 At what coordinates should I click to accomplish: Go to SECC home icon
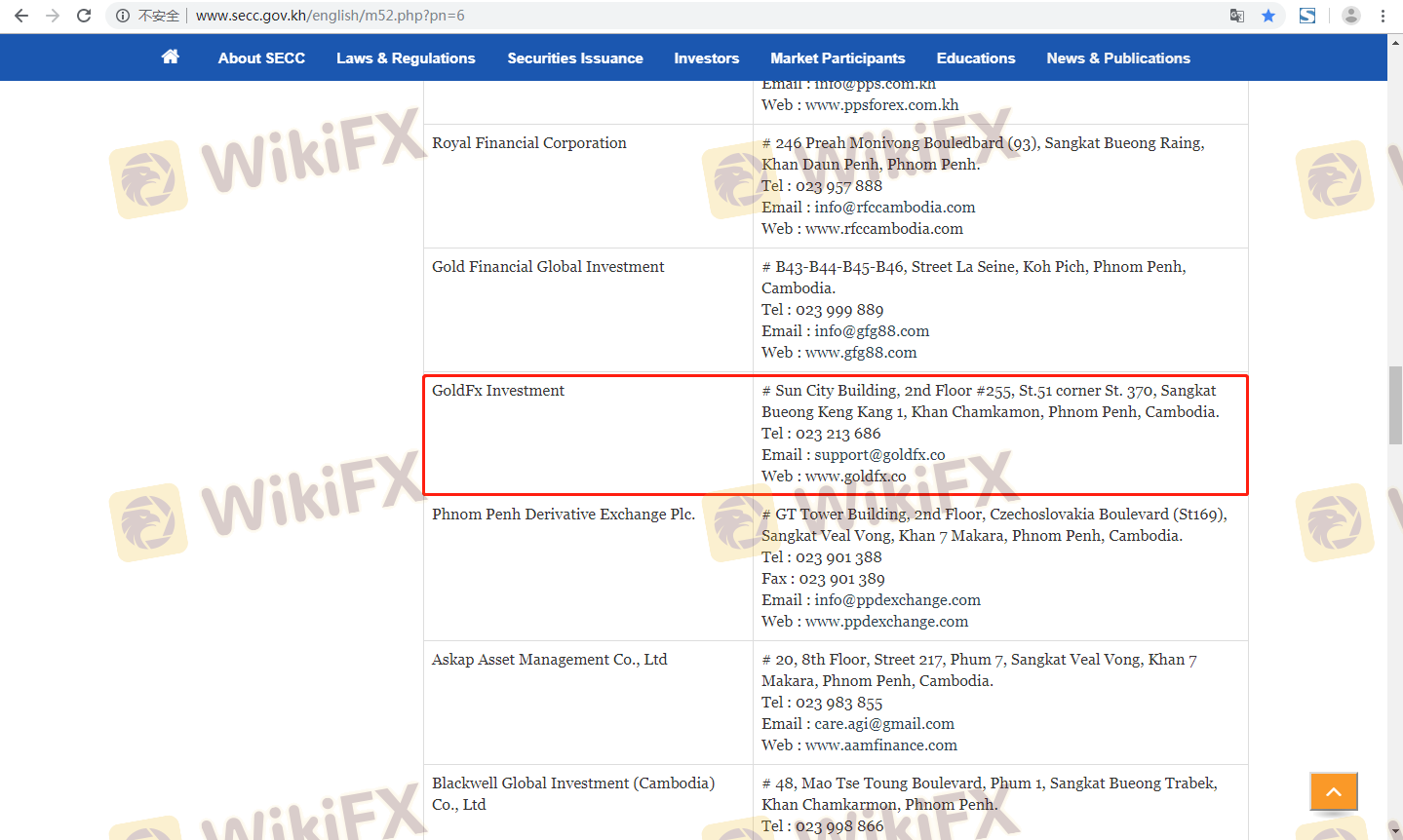coord(171,57)
